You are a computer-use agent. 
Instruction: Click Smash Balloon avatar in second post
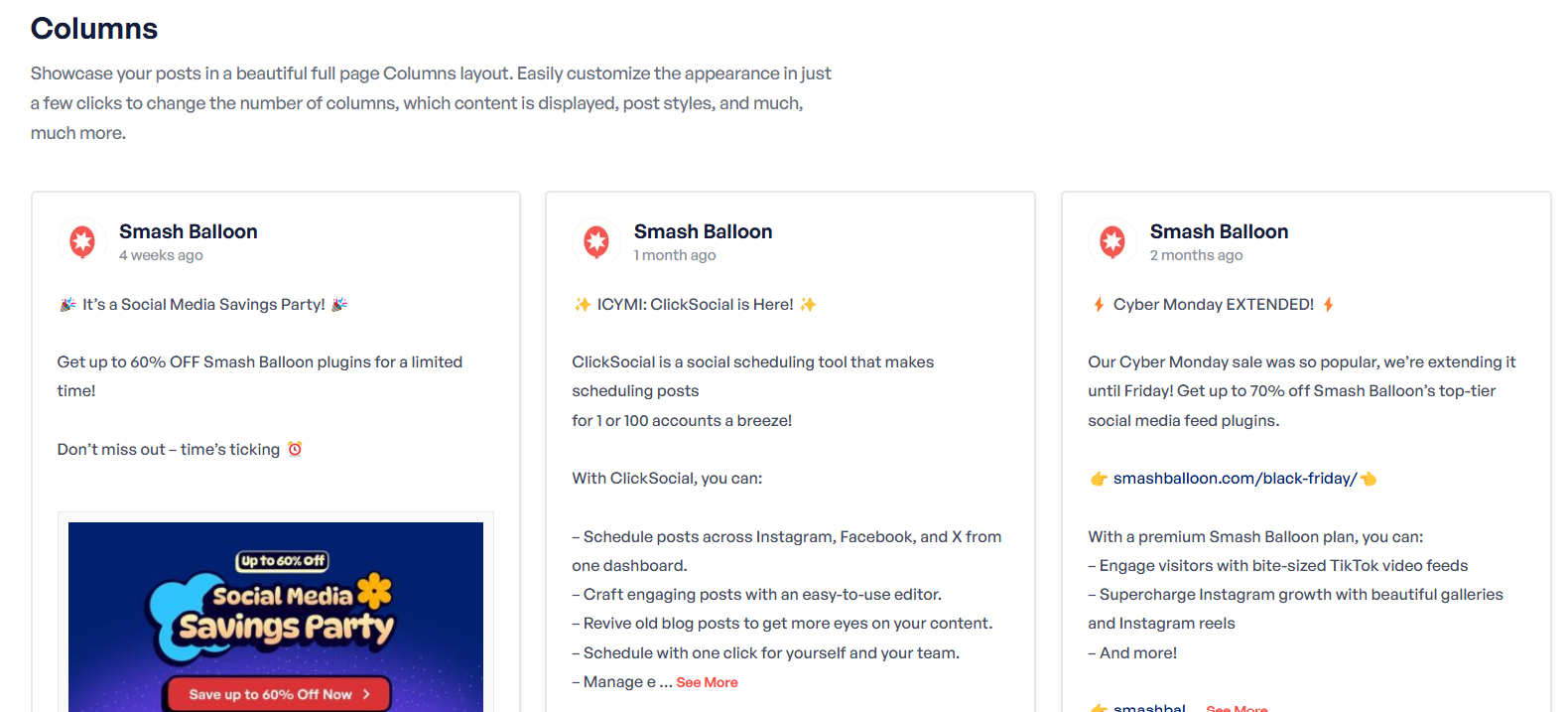pyautogui.click(x=596, y=241)
